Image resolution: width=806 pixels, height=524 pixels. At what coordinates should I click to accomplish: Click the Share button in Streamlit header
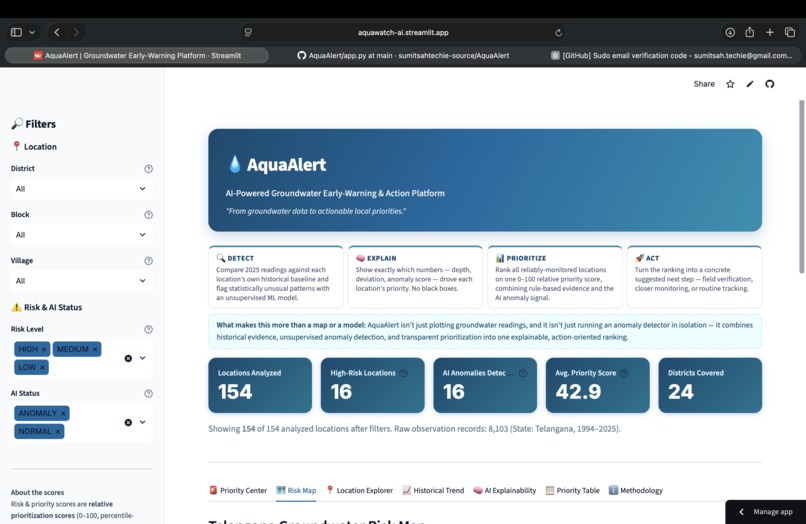704,84
